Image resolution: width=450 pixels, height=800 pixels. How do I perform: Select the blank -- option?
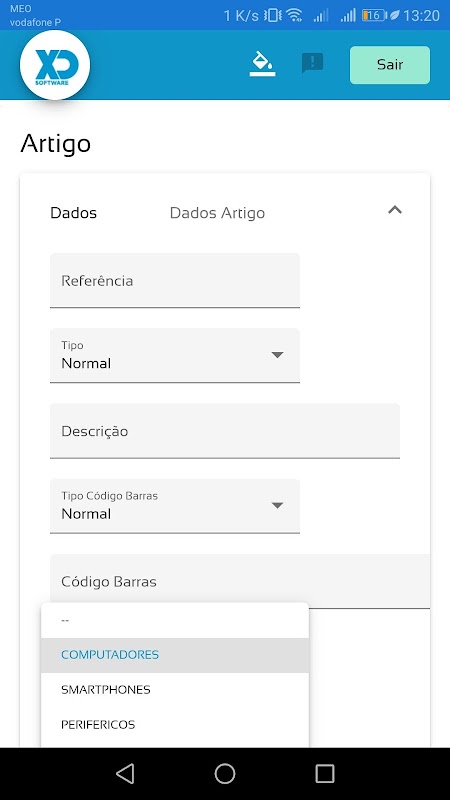(x=175, y=620)
